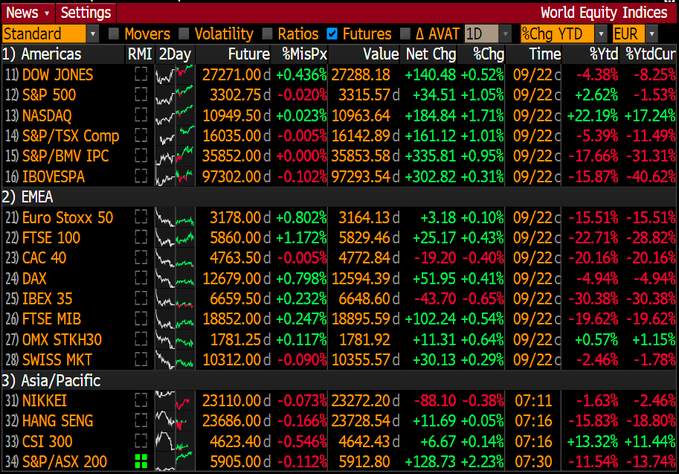The height and width of the screenshot is (474, 679).
Task: Toggle the RMI box for IBEX 35
Action: (141, 298)
